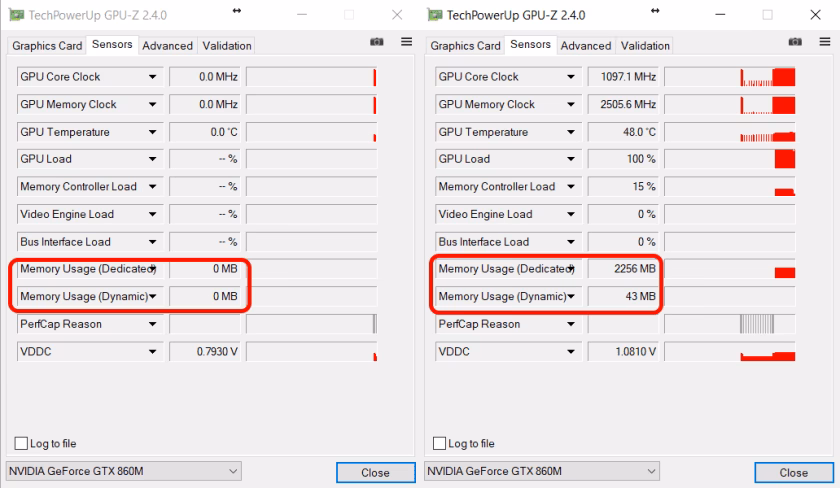Open the hamburger menu in left window
This screenshot has width=840, height=488.
point(406,42)
